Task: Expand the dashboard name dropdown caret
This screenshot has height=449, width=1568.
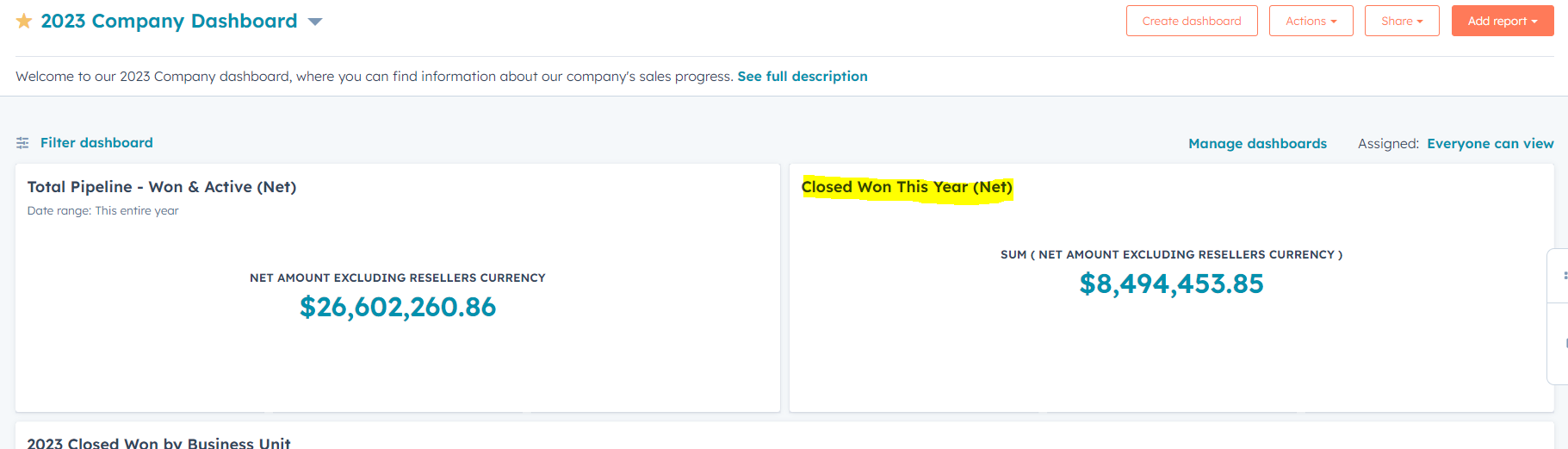Action: coord(315,22)
